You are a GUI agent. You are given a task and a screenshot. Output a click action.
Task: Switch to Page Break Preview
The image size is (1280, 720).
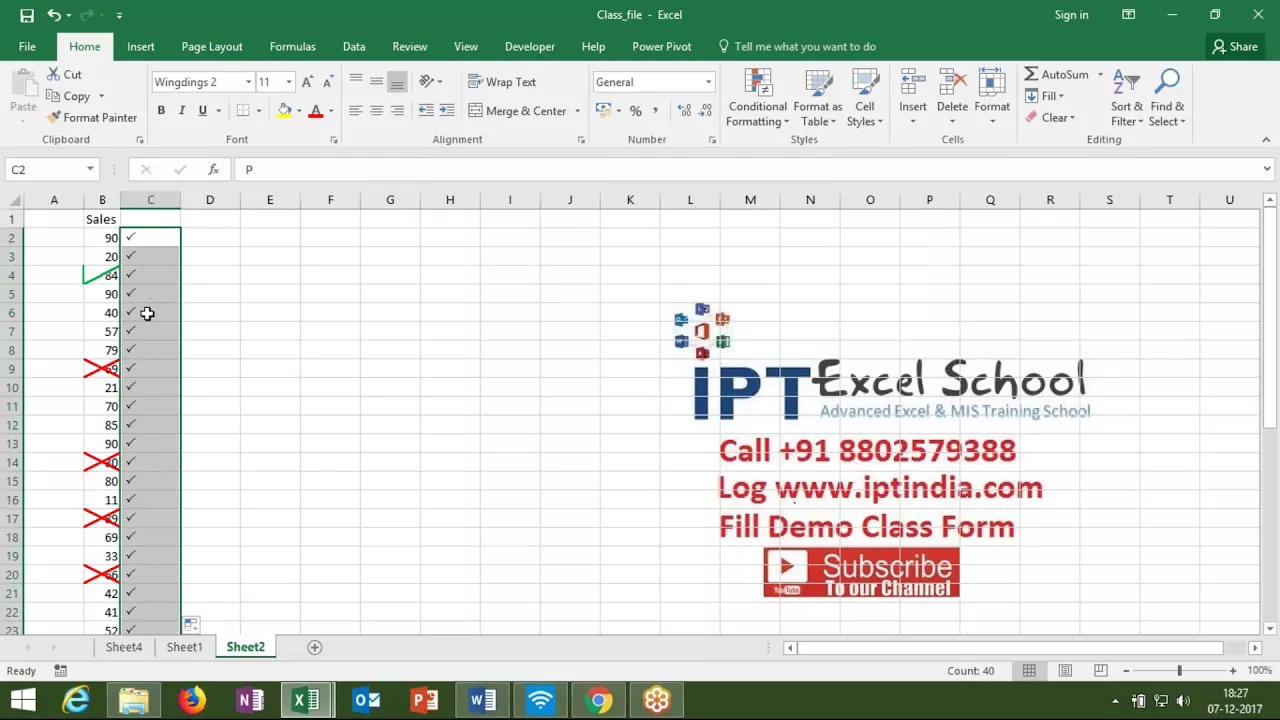[1101, 671]
